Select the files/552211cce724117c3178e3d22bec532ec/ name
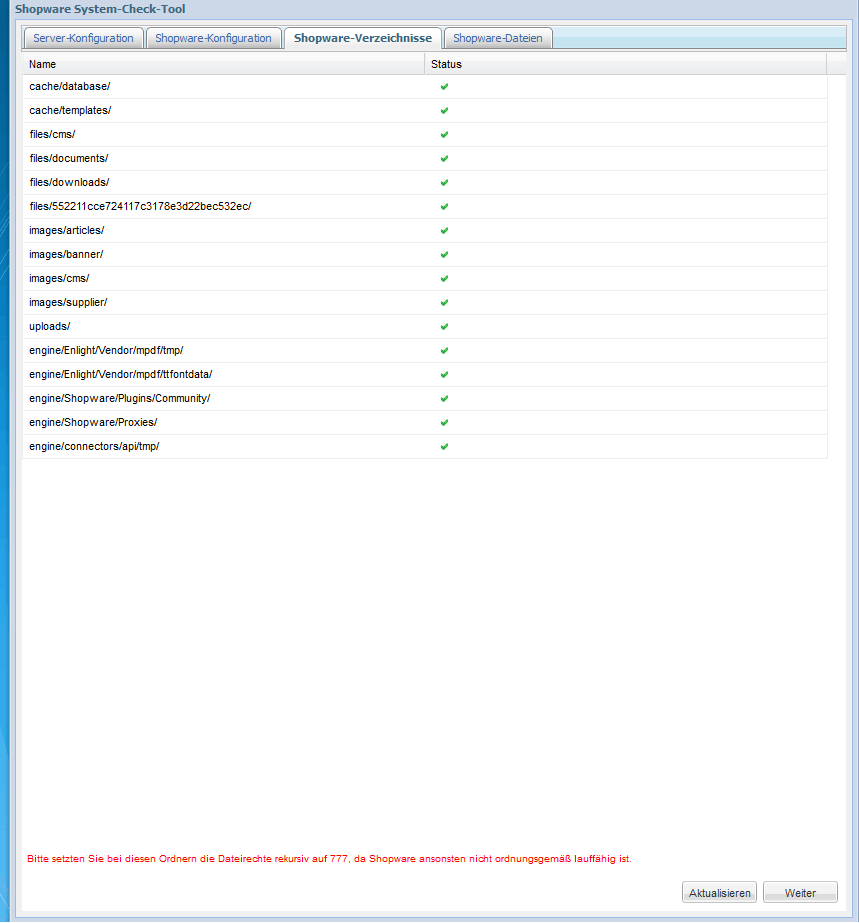The width and height of the screenshot is (859, 923). 140,207
